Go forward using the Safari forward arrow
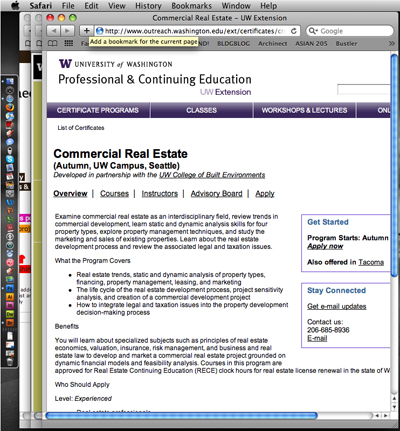 [67, 31]
